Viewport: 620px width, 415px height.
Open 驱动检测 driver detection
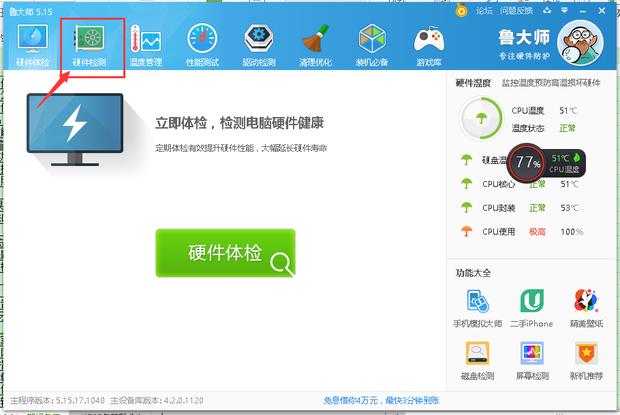click(x=260, y=44)
